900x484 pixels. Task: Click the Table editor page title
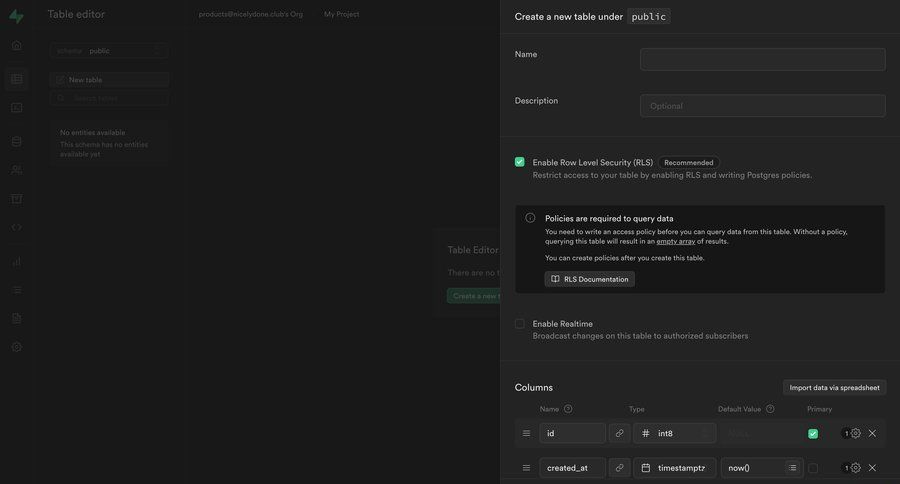pyautogui.click(x=76, y=14)
